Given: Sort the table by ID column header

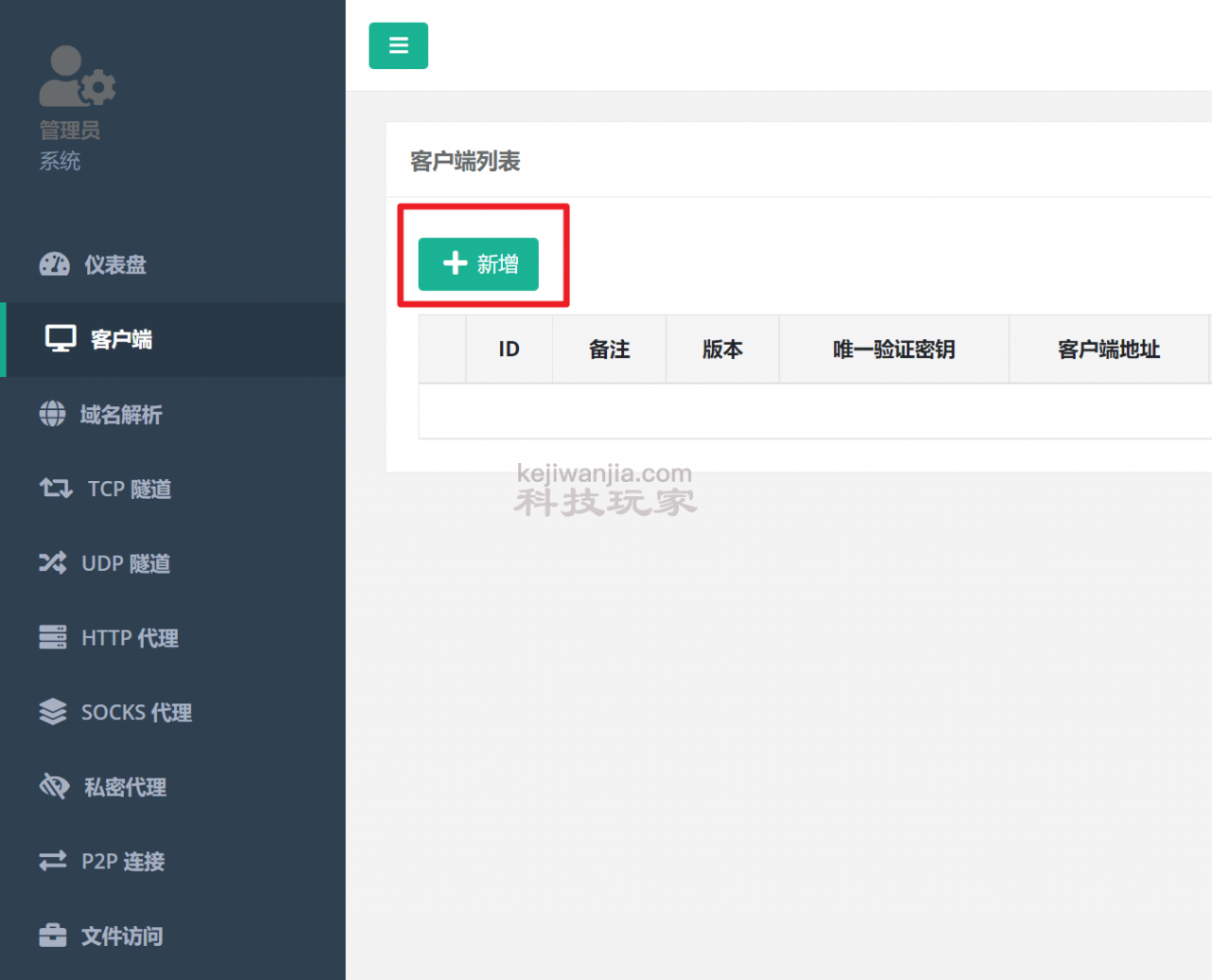Looking at the screenshot, I should tap(508, 349).
